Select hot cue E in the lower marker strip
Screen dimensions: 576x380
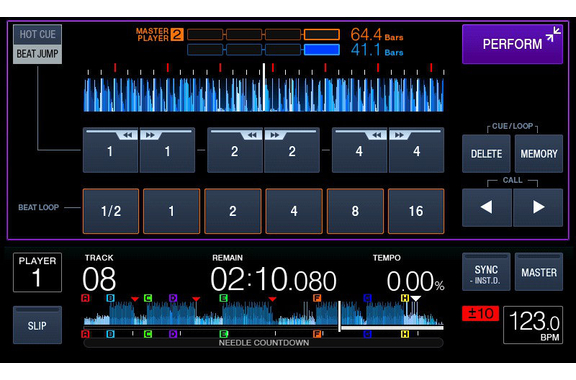coord(223,334)
